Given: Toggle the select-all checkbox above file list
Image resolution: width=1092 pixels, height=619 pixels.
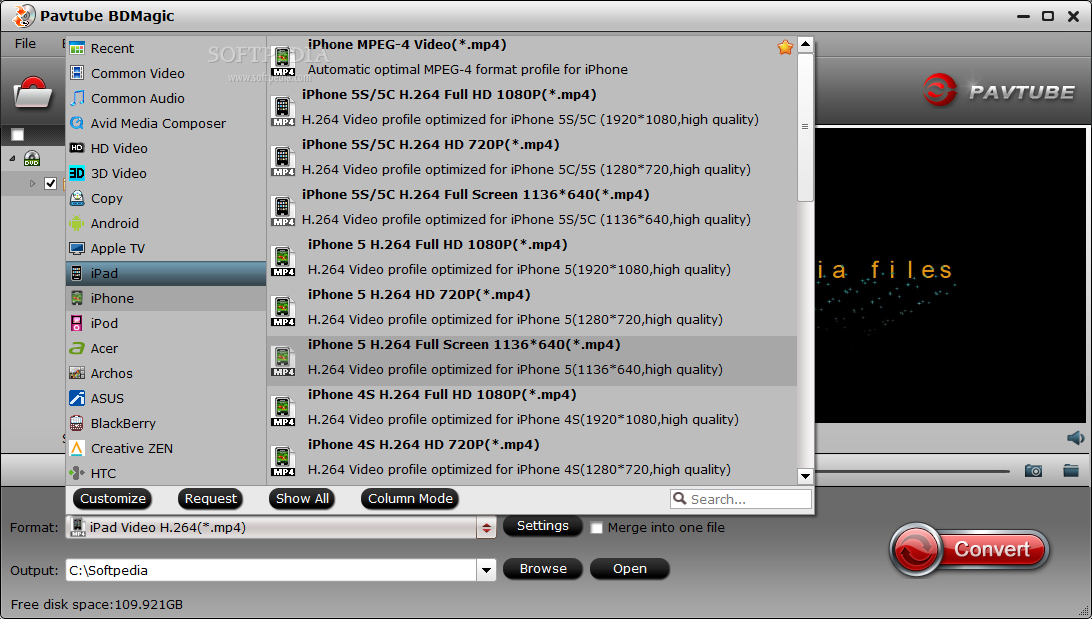Looking at the screenshot, I should tap(17, 135).
